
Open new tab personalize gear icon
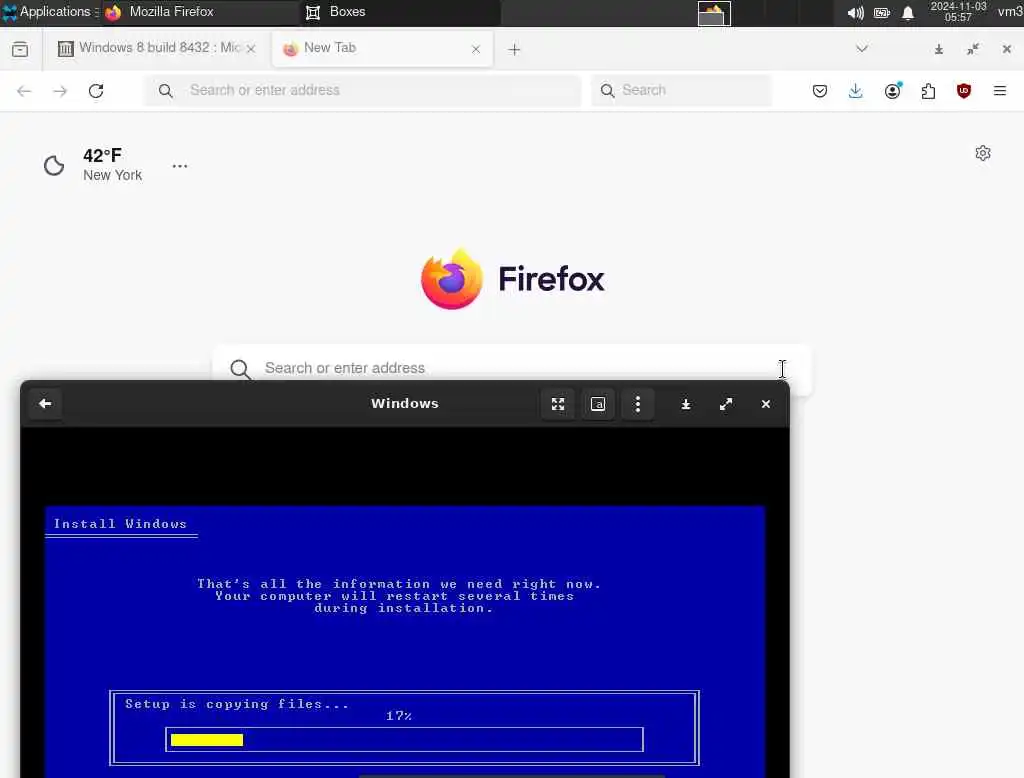pyautogui.click(x=983, y=153)
